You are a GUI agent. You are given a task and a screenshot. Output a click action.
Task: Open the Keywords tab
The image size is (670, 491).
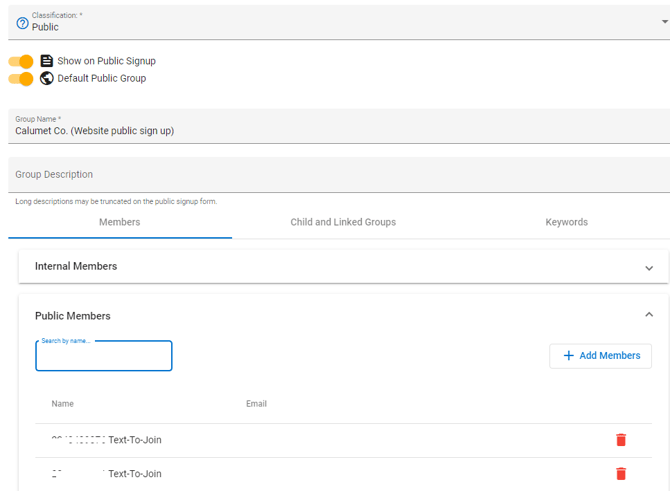567,222
